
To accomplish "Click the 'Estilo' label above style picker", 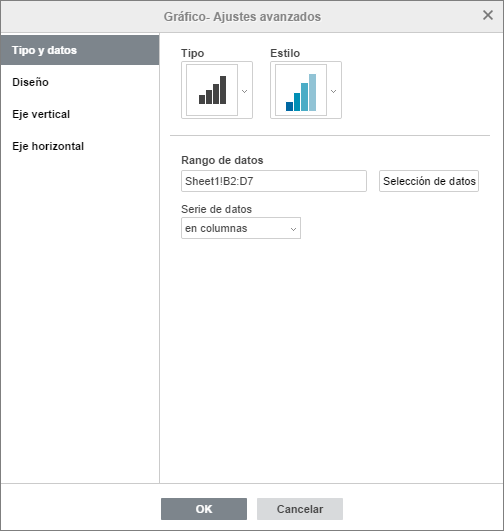I will (x=285, y=53).
